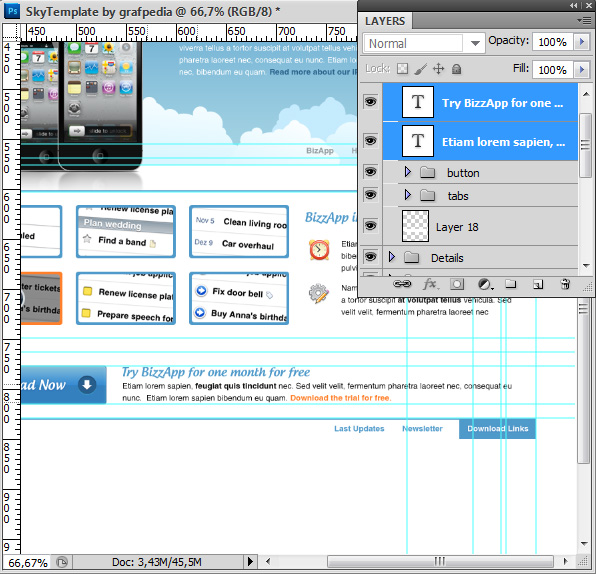The width and height of the screenshot is (596, 574).
Task: Click the Download Links tab on canvas
Action: [x=498, y=428]
